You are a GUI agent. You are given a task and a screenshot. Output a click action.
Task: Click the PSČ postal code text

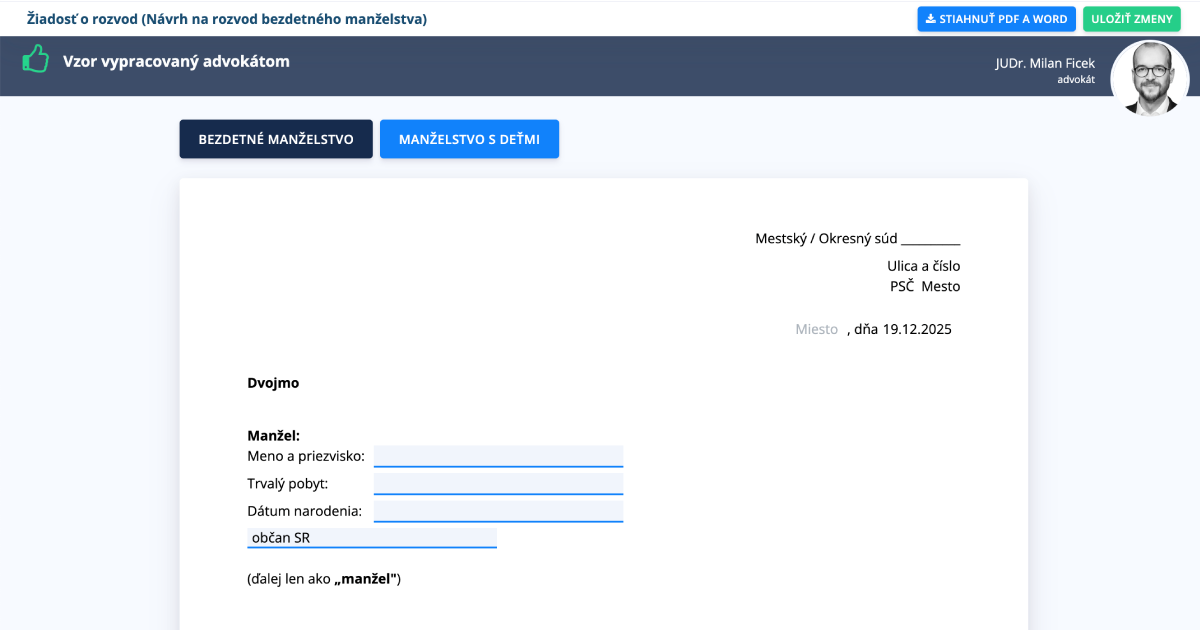point(902,286)
